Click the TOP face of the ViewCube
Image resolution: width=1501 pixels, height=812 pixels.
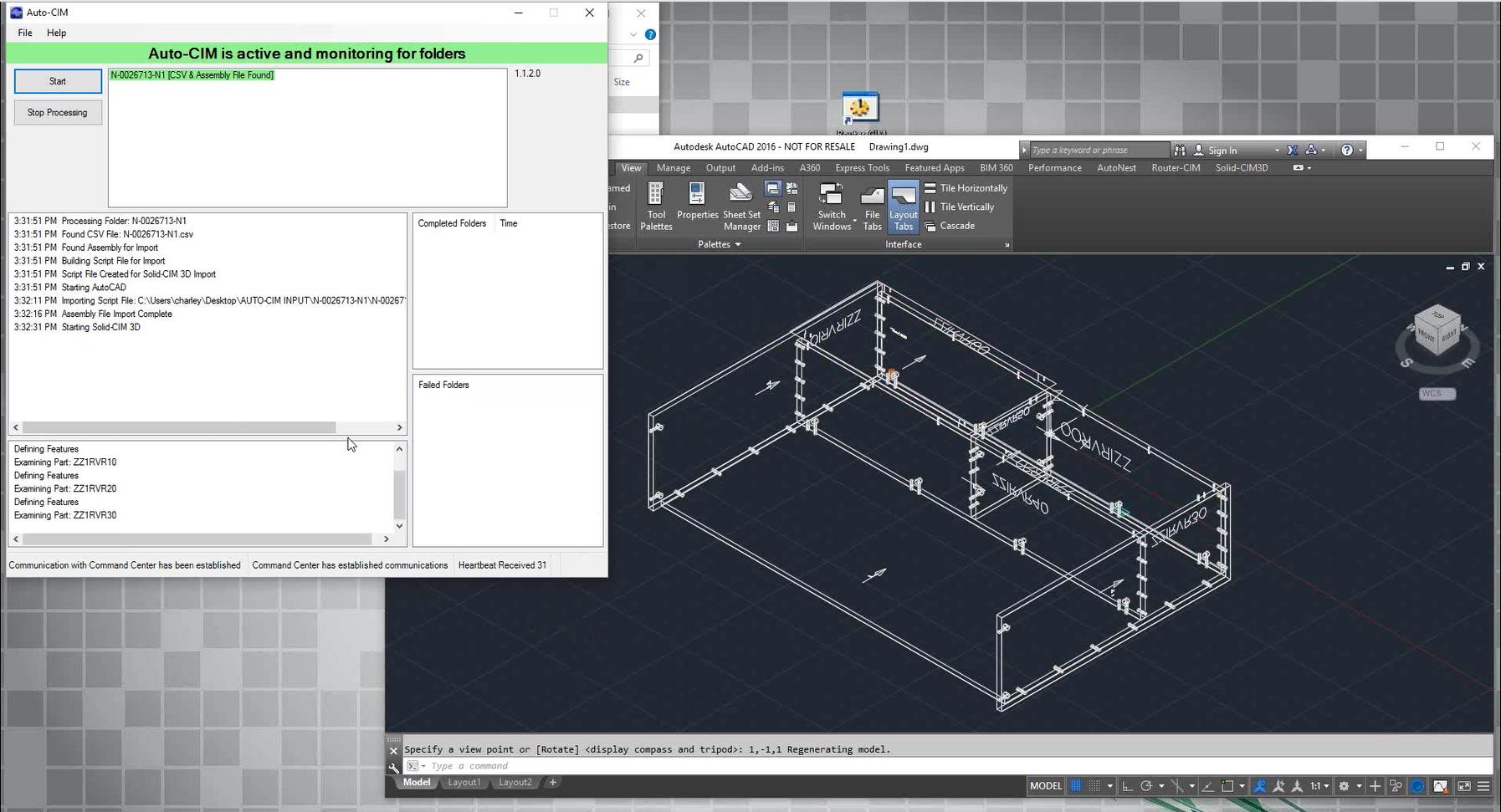(x=1437, y=316)
